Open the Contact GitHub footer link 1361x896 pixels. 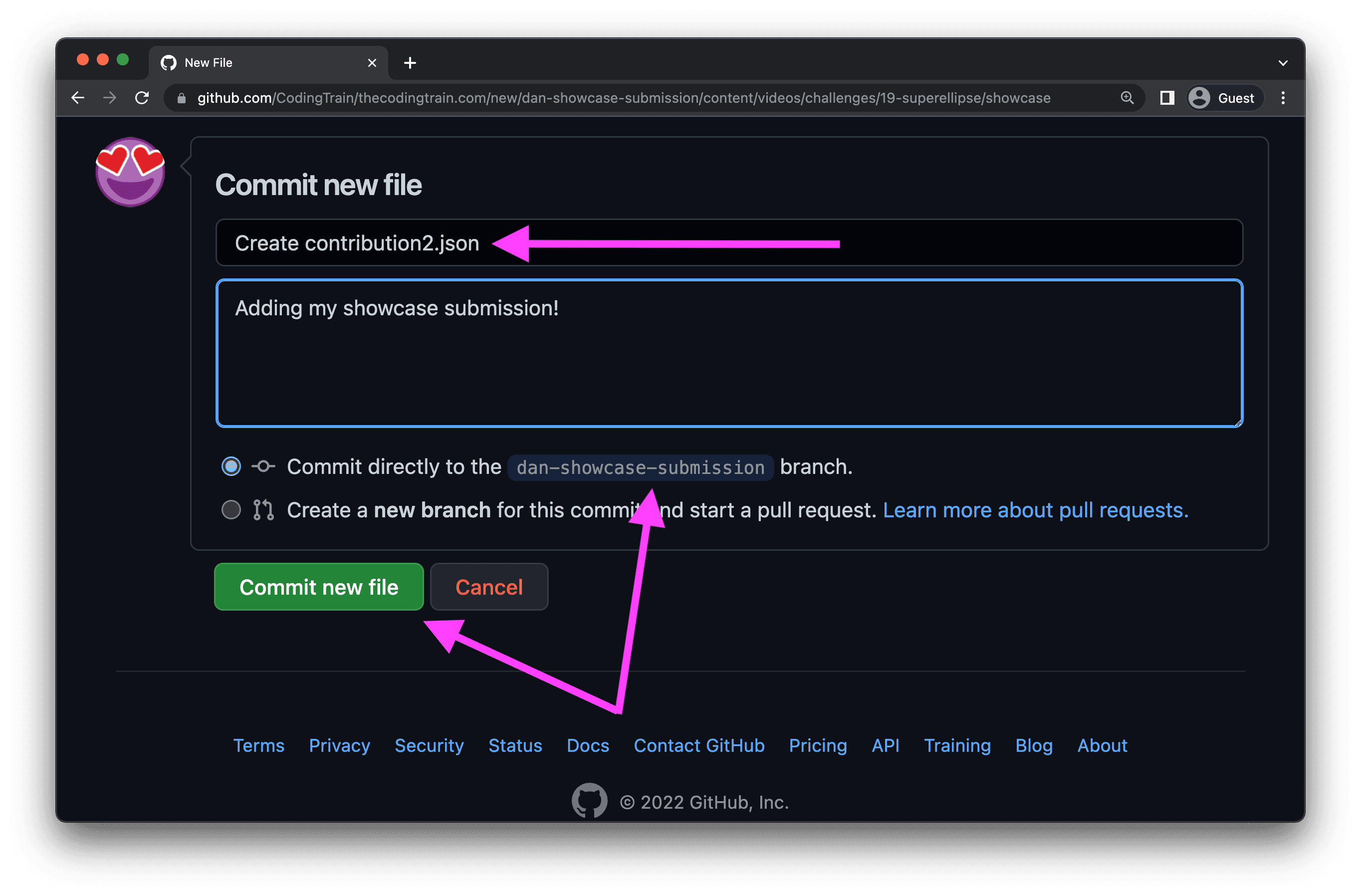click(699, 745)
